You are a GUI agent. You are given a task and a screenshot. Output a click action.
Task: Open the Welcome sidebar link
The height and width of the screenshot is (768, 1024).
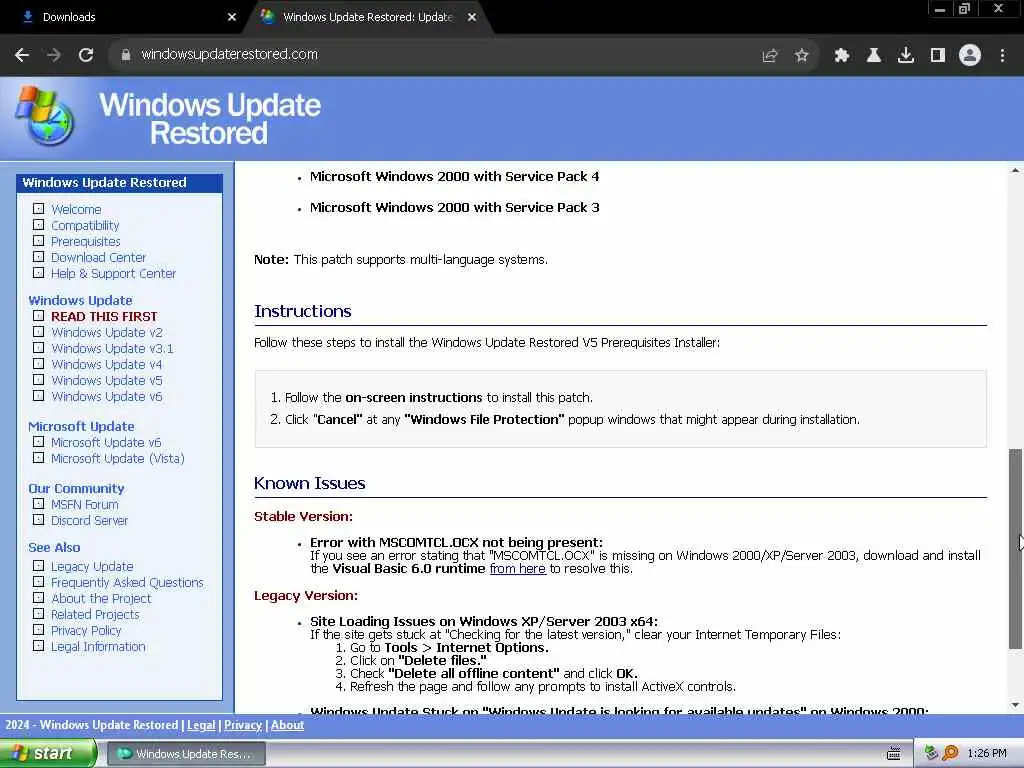[76, 210]
